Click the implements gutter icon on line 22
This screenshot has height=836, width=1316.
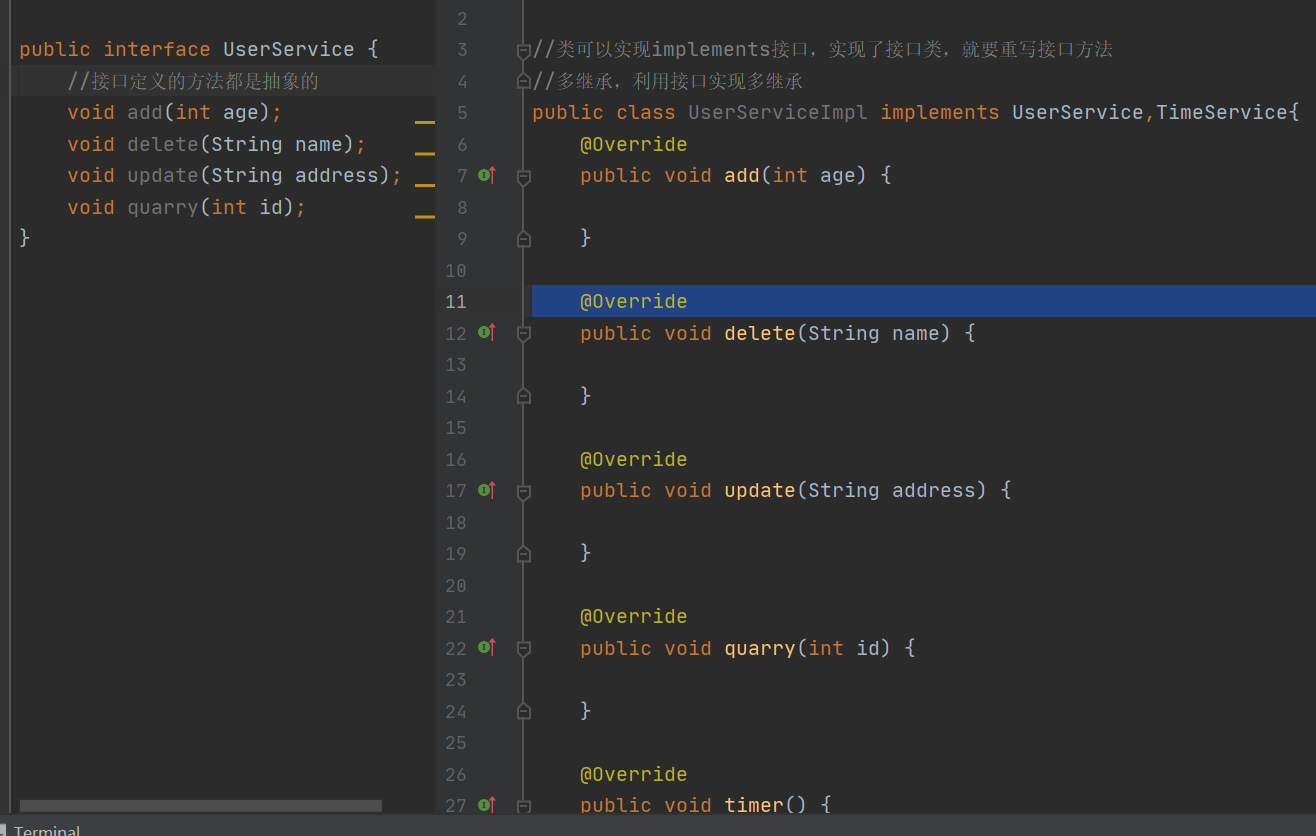pos(487,647)
